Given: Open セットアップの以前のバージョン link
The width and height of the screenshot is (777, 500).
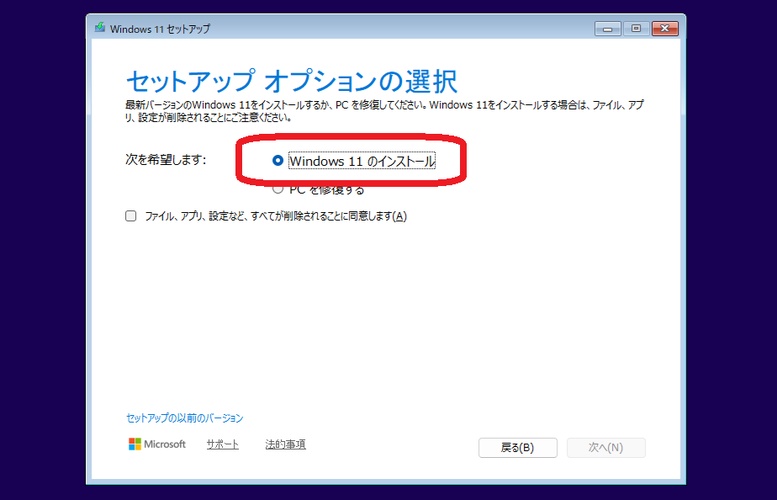Looking at the screenshot, I should pyautogui.click(x=184, y=418).
